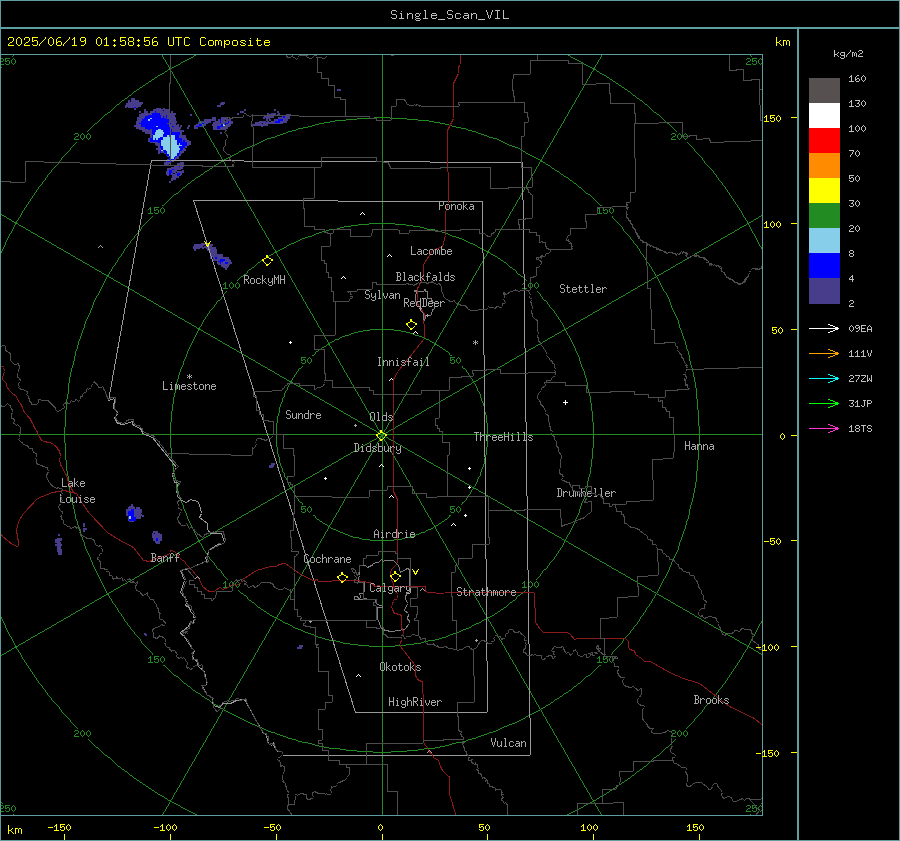The height and width of the screenshot is (841, 900).
Task: Click the asterisk marker east of Innisfail
Action: [x=475, y=343]
